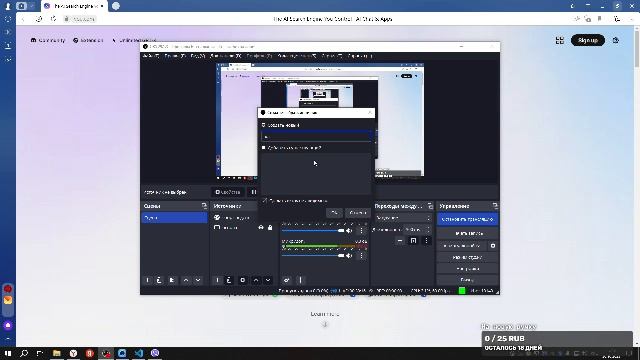Open source filters button beside Properties

tap(253, 192)
